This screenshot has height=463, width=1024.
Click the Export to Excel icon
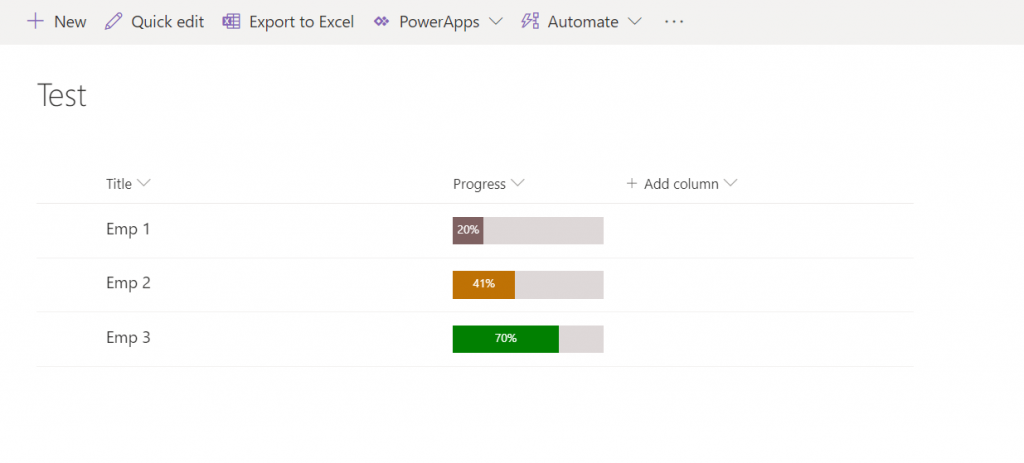[x=232, y=21]
